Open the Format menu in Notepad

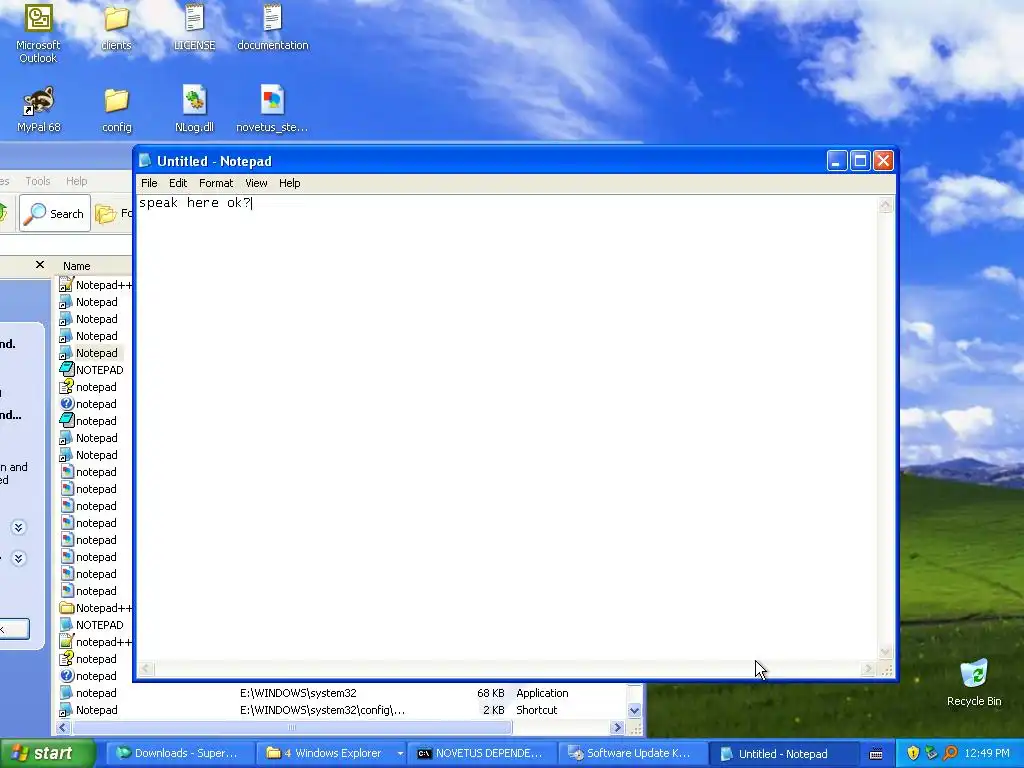[216, 183]
